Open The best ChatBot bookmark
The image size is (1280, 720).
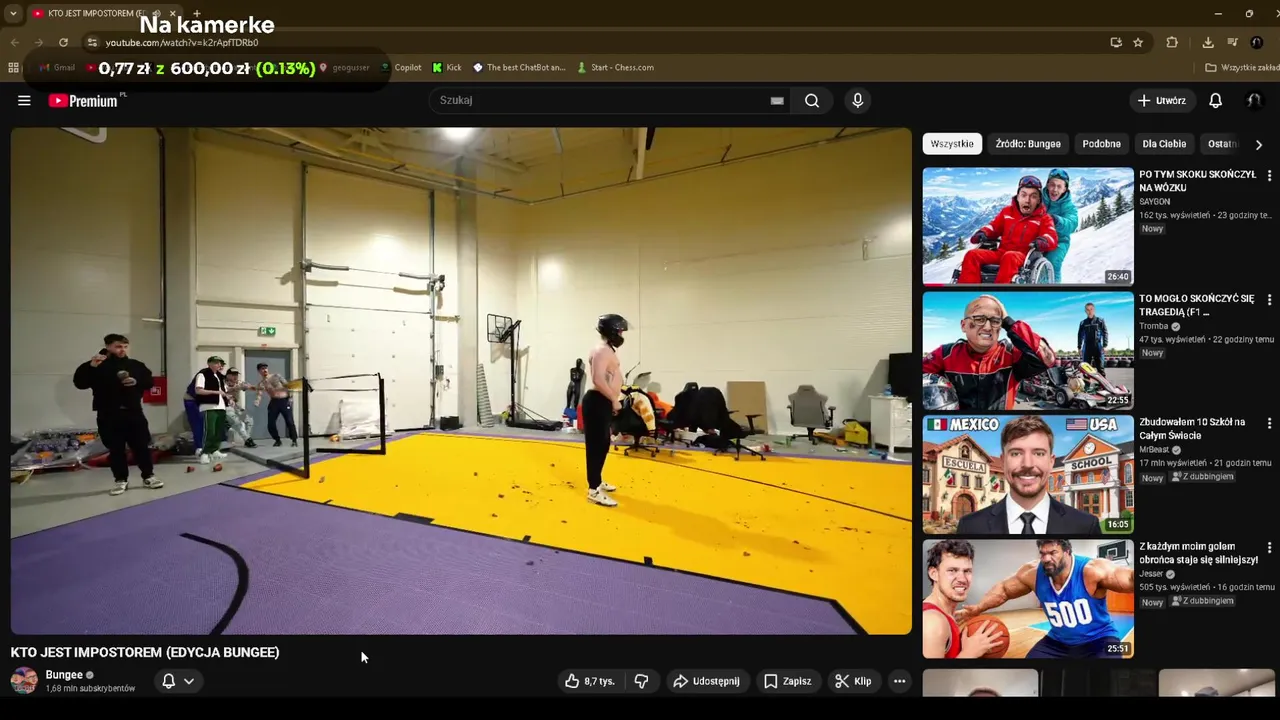pyautogui.click(x=519, y=68)
